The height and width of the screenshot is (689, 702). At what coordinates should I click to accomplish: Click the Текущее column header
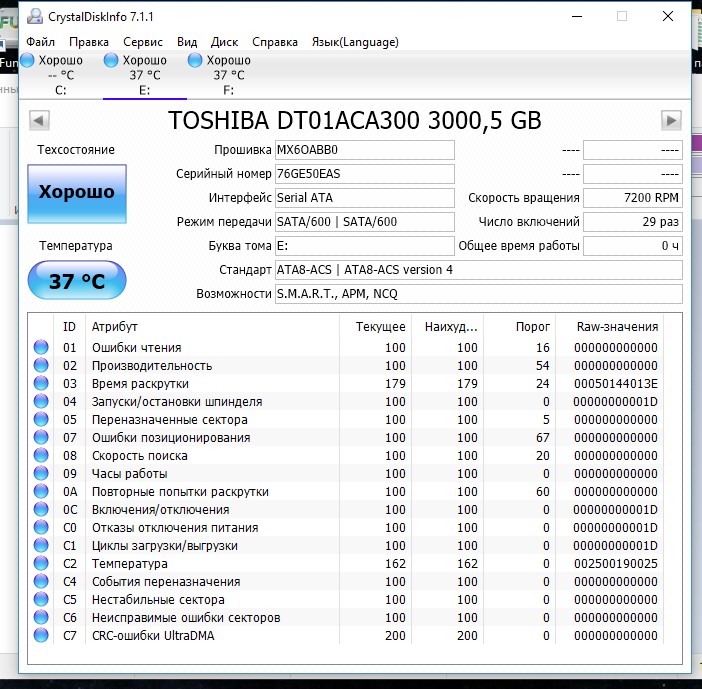click(375, 327)
